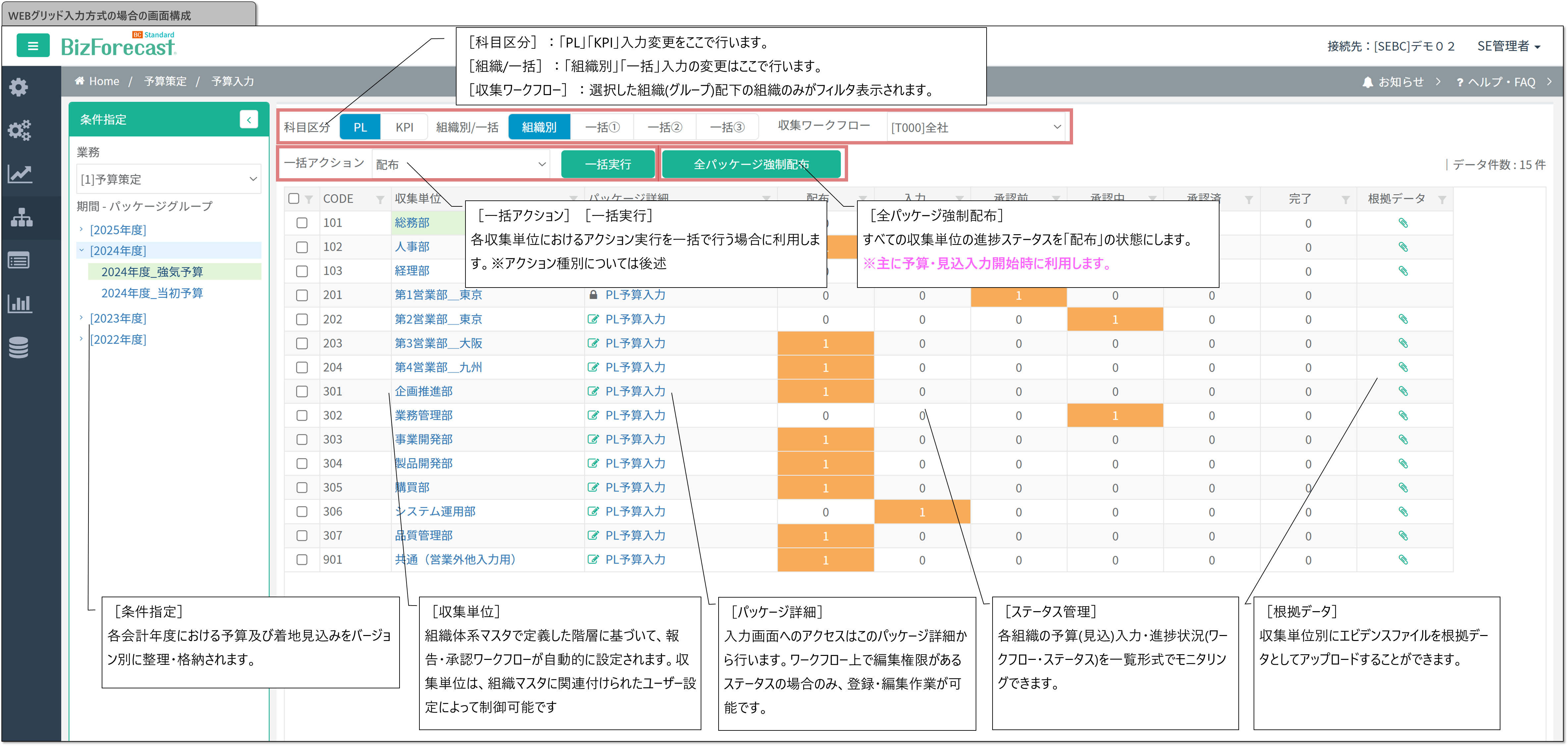Open the single gear settings sidebar icon
Viewport: 1568px width, 746px height.
[x=19, y=87]
